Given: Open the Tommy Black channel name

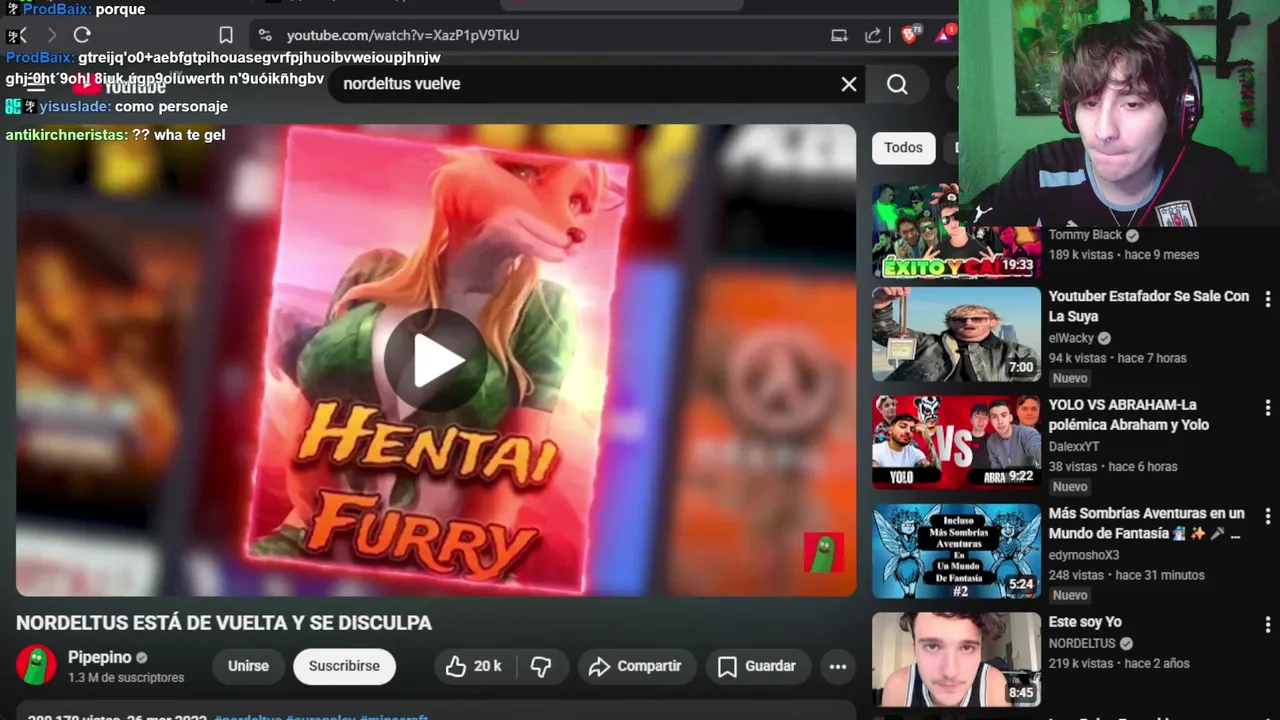Looking at the screenshot, I should click(1085, 235).
